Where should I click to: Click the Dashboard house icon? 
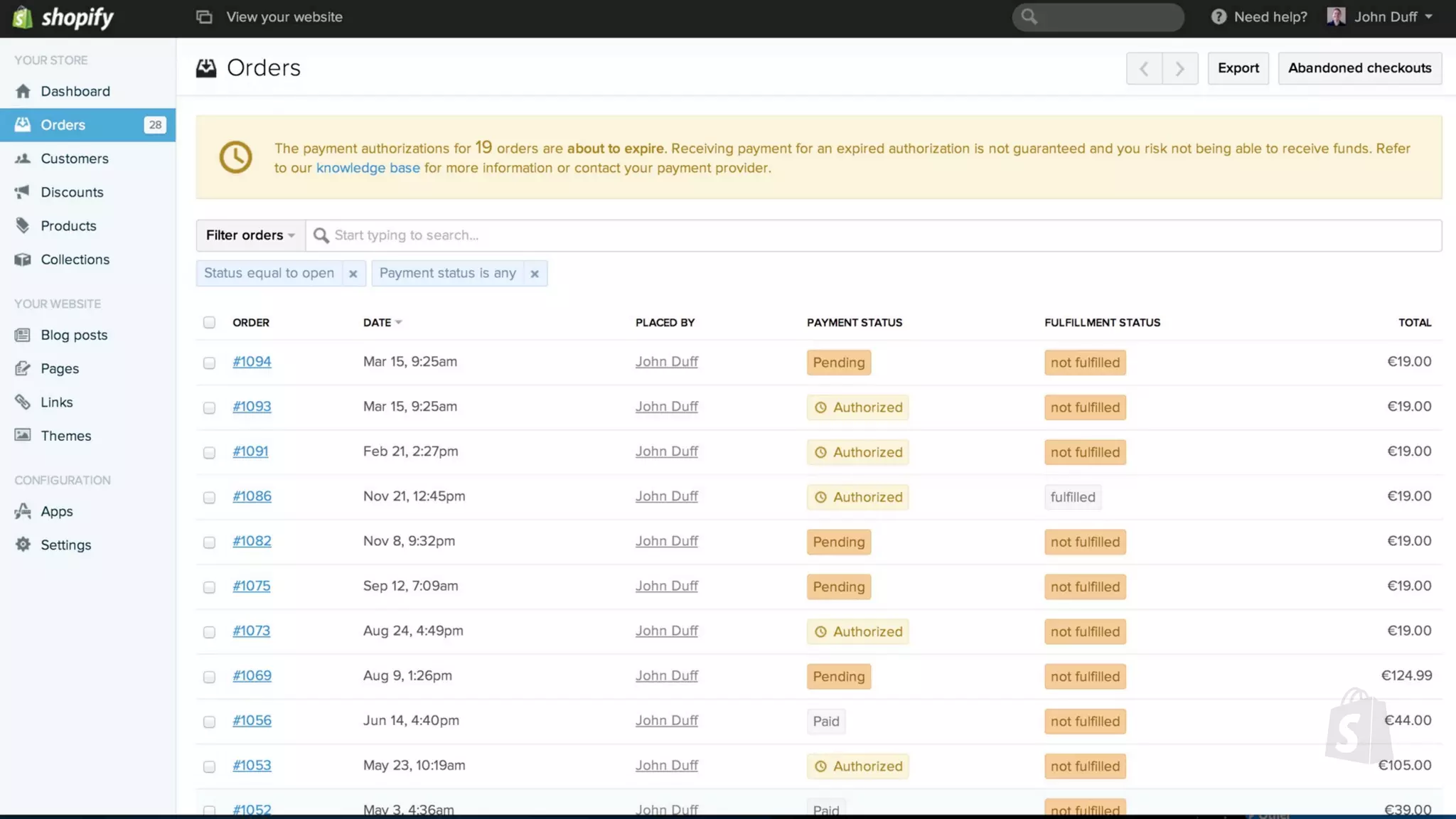pyautogui.click(x=23, y=91)
